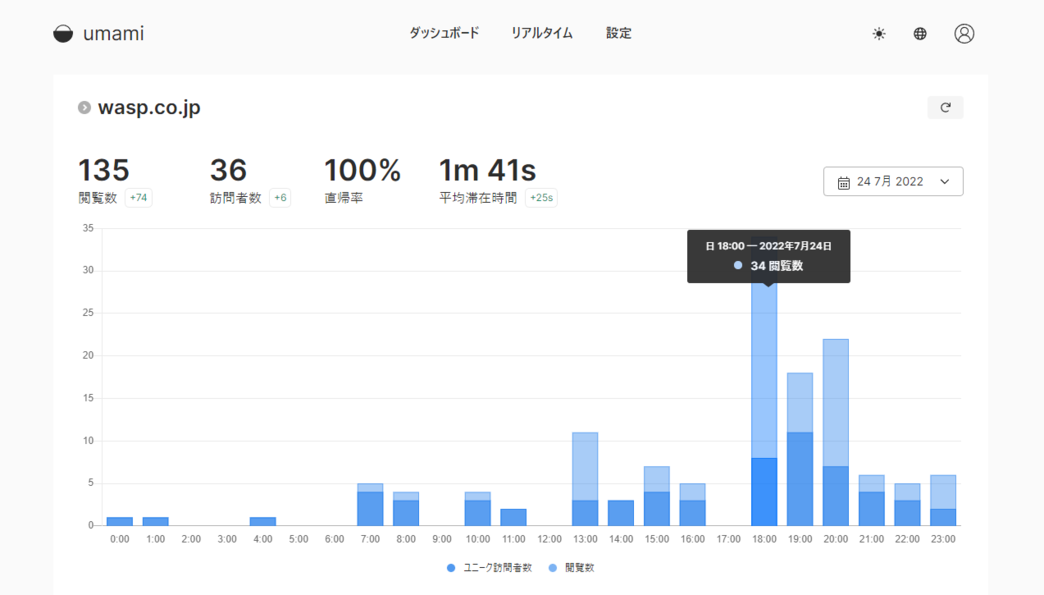Toggle 閲覧数 legend item
1044x595 pixels.
coord(571,568)
